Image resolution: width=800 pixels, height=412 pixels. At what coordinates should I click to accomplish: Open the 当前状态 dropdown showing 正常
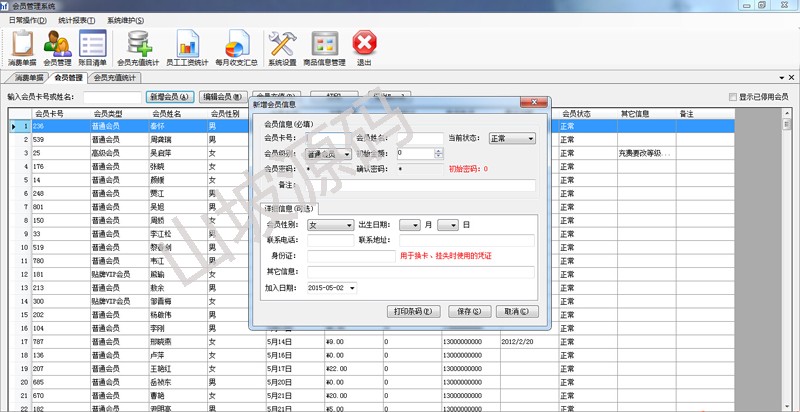(512, 138)
